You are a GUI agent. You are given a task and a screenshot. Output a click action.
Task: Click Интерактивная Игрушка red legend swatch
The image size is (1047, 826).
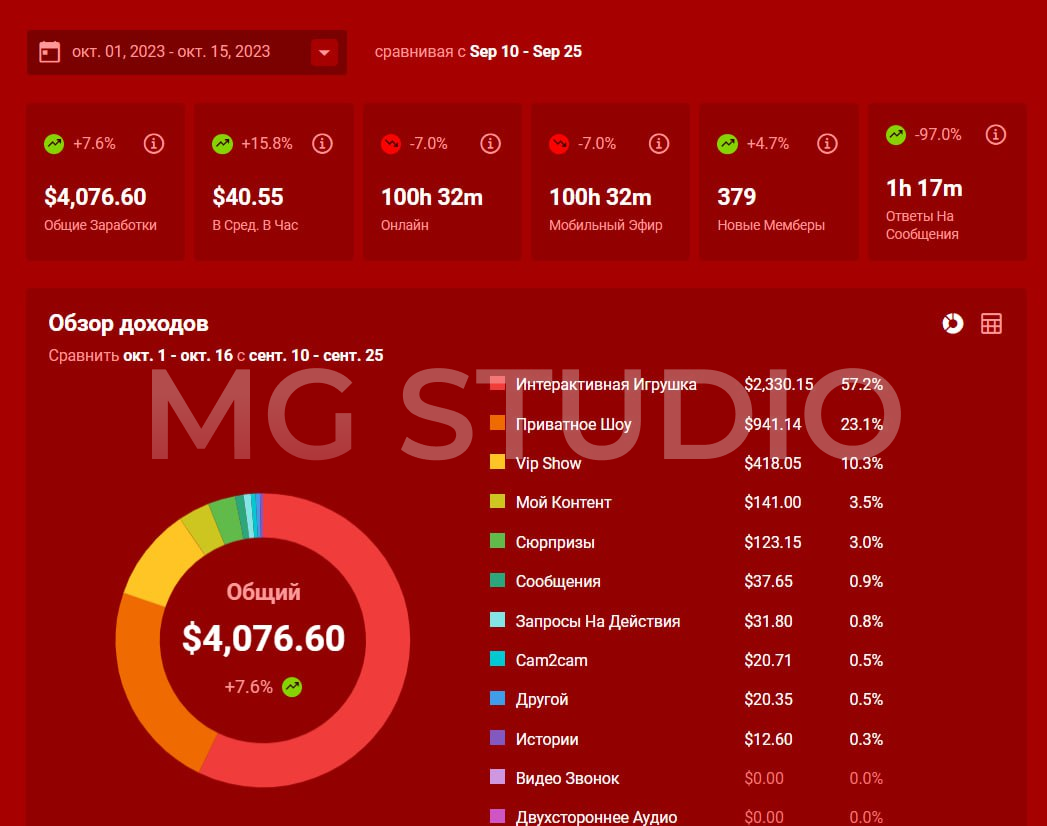(497, 384)
